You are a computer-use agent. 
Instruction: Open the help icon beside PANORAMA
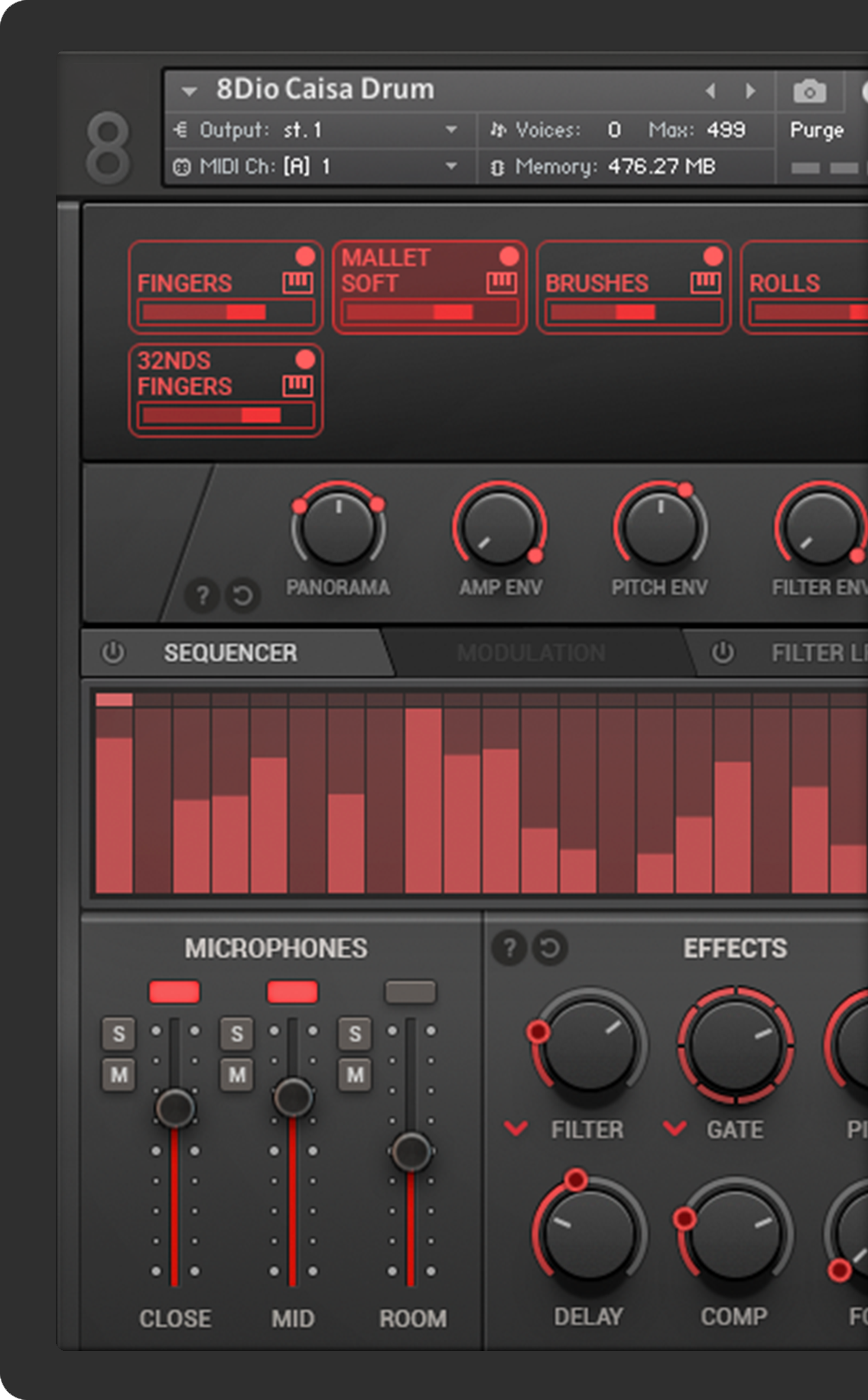coord(203,595)
